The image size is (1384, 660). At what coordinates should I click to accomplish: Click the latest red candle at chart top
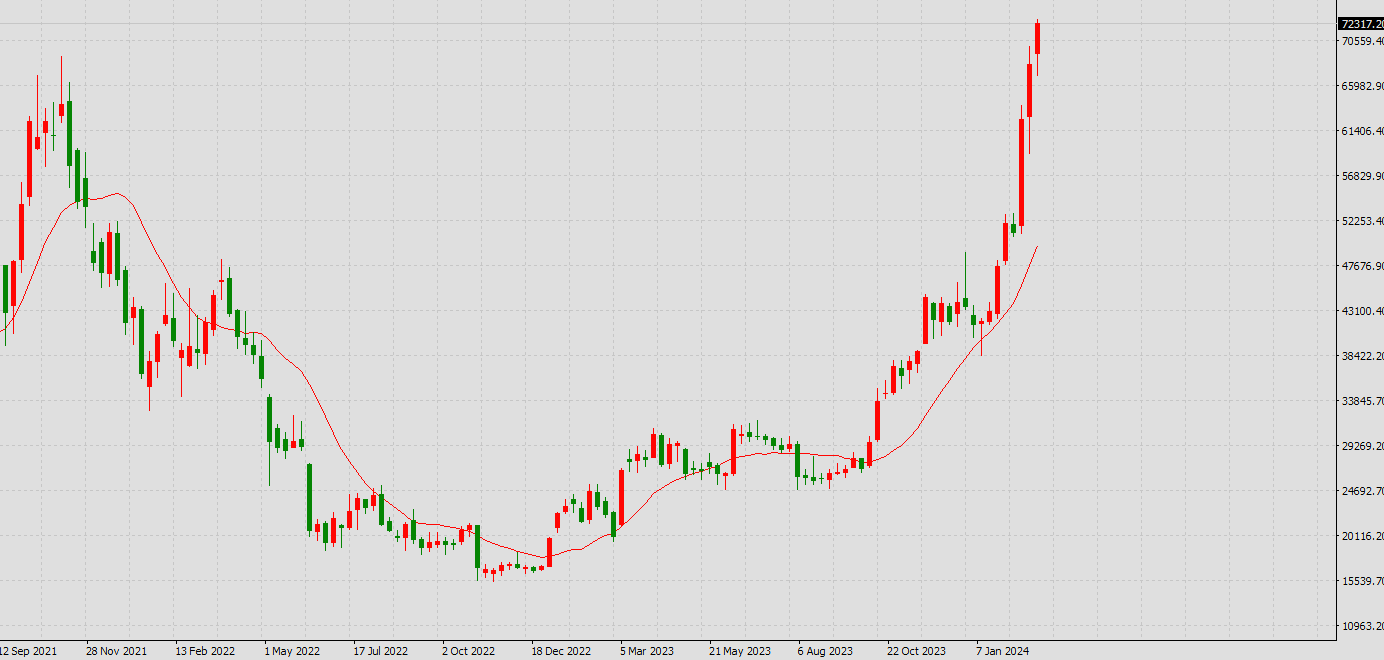tap(1038, 38)
